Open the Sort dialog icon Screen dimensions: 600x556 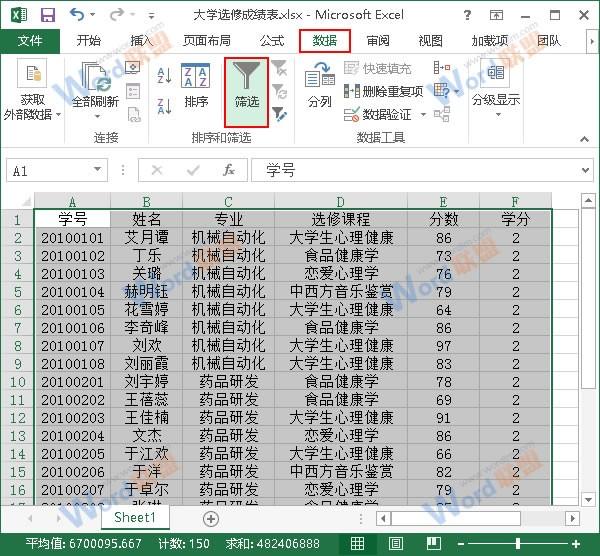point(196,75)
